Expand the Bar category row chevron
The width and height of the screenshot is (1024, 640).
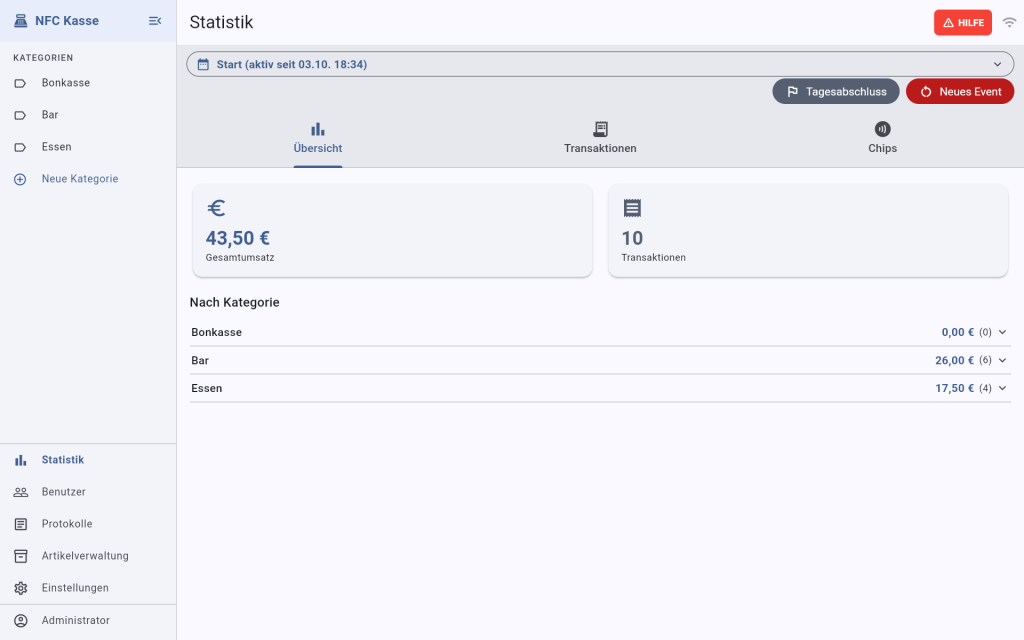click(1002, 360)
